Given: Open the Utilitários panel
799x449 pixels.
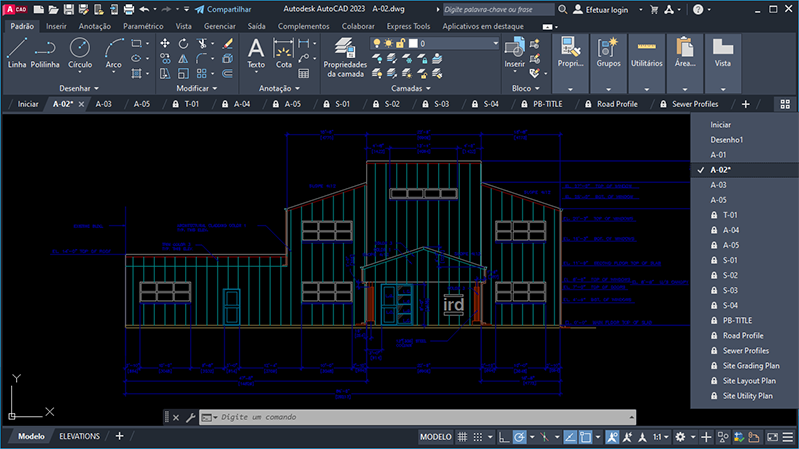Looking at the screenshot, I should [x=647, y=63].
